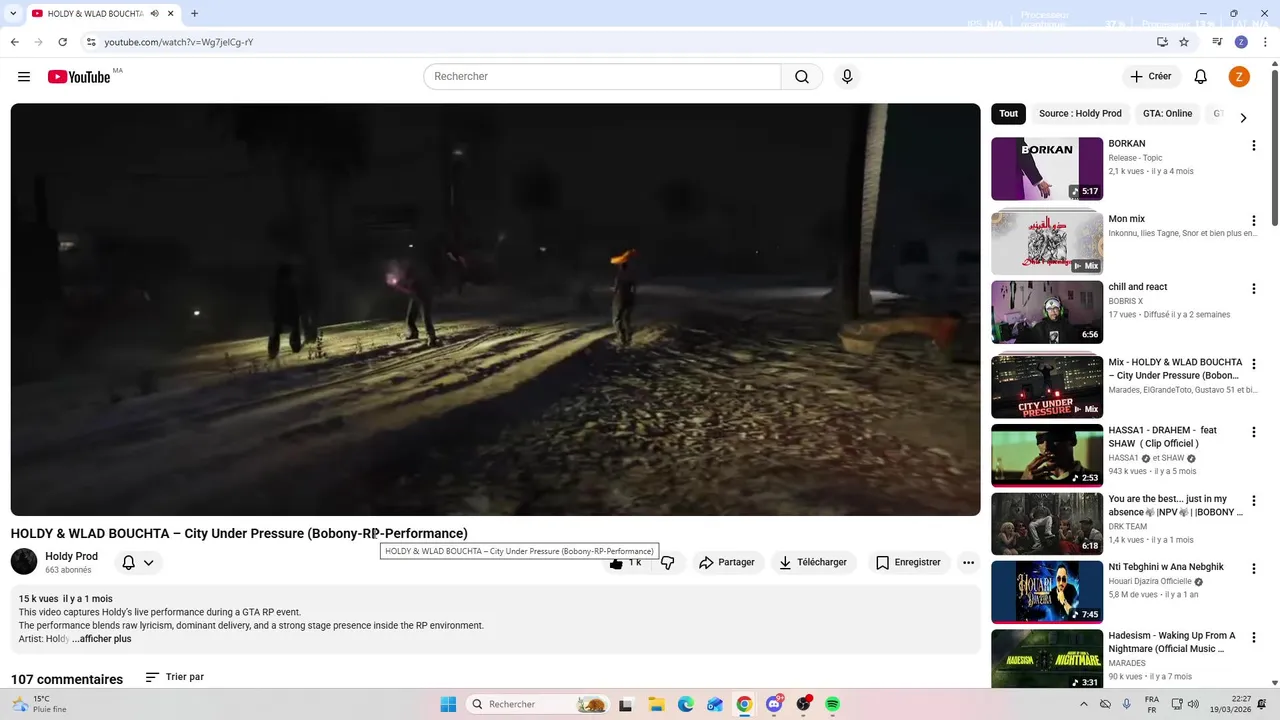
Task: Click the Créer button
Action: coord(1151,77)
